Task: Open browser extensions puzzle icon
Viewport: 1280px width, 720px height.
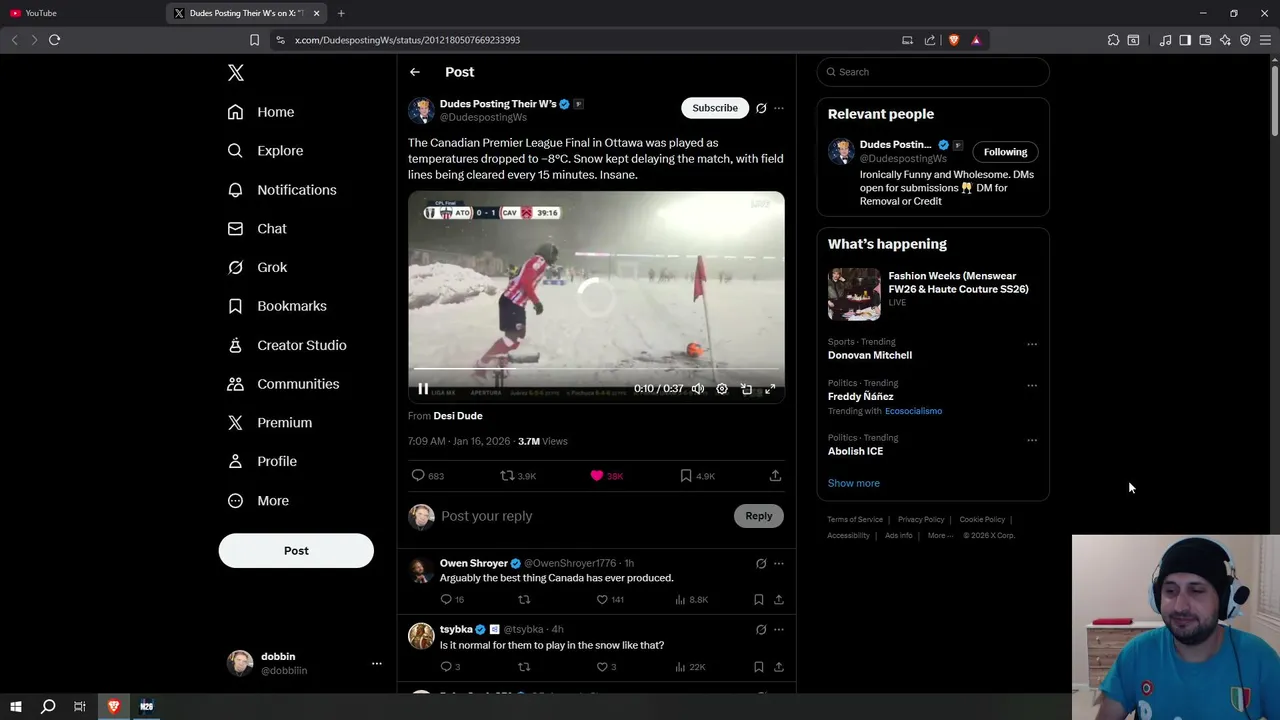Action: pyautogui.click(x=1113, y=40)
